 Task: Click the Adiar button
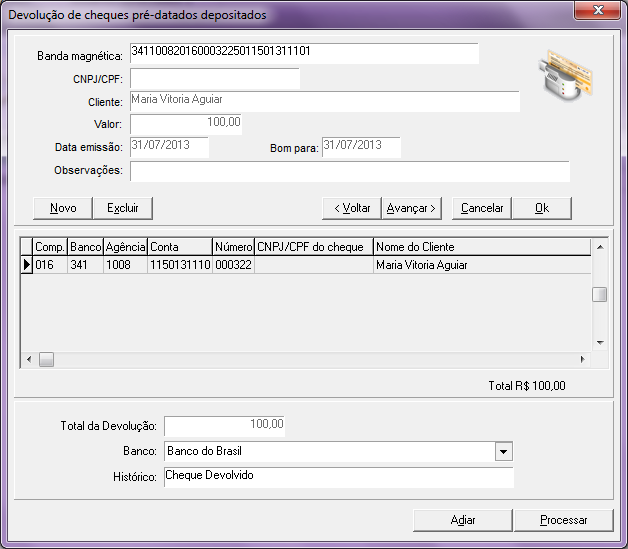(x=462, y=520)
